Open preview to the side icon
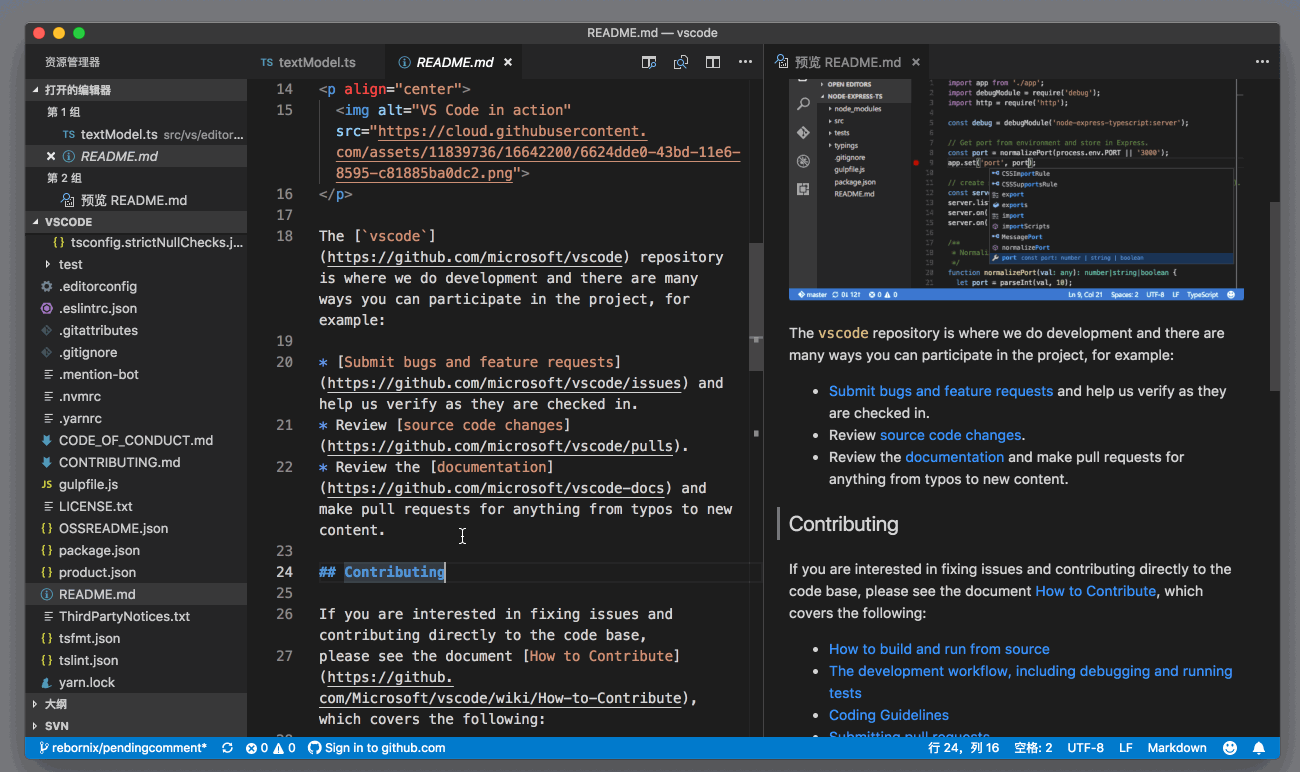This screenshot has width=1300, height=772. pos(649,62)
